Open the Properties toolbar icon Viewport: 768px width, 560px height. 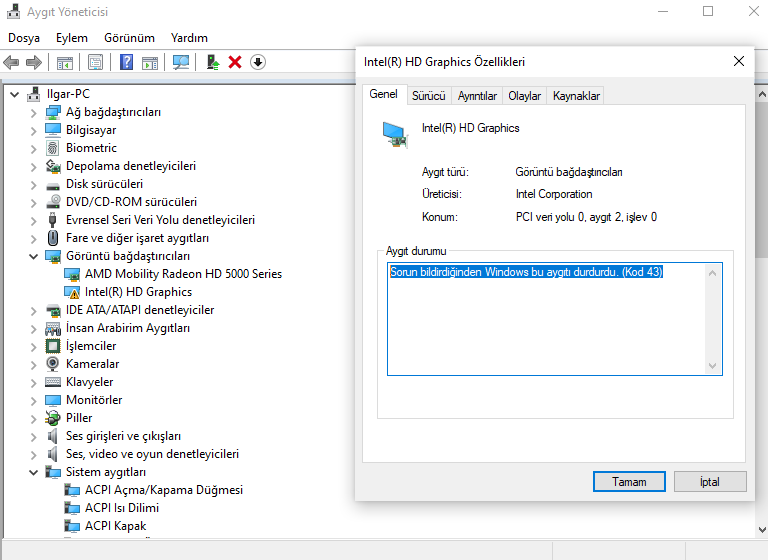click(x=96, y=62)
